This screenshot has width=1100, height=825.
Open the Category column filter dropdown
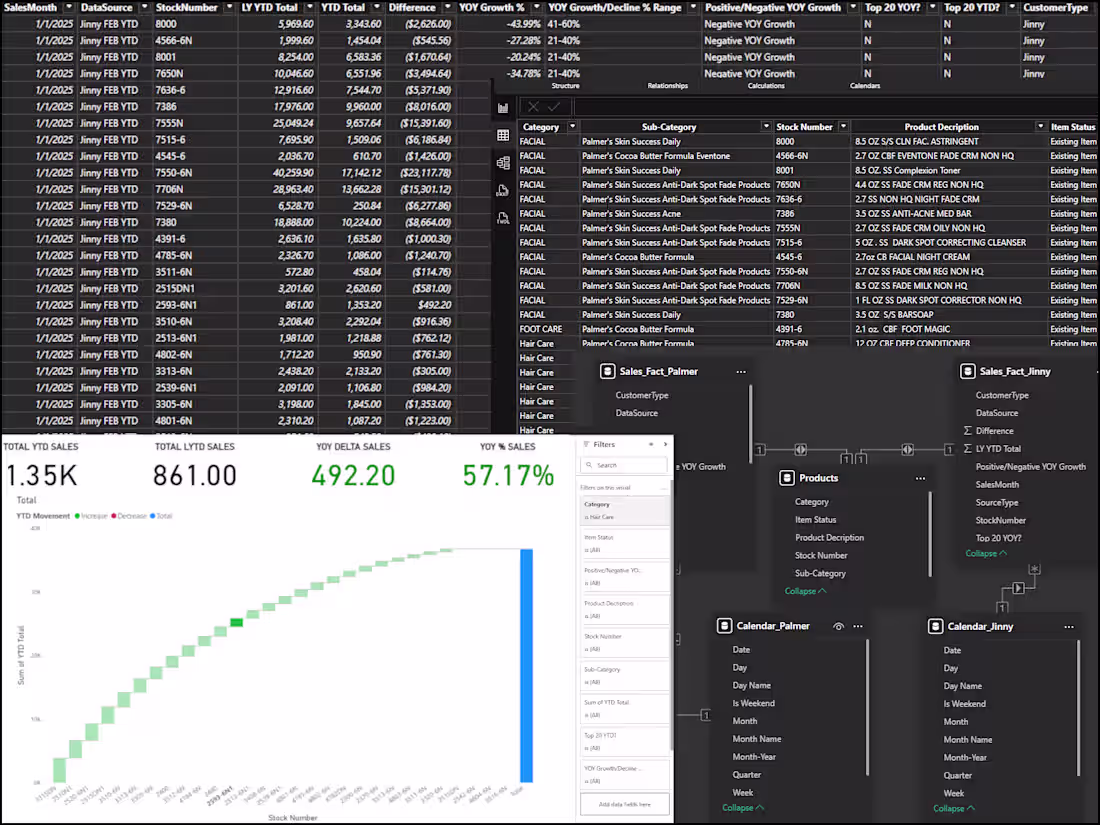click(571, 126)
